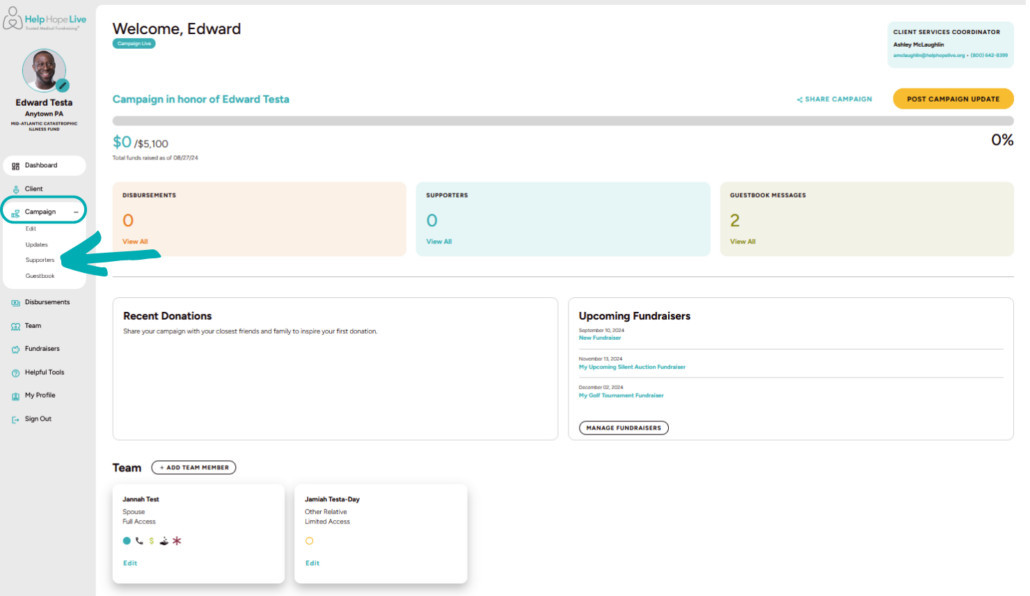Open Dashboard from the sidebar icon
Viewport: 1030px width, 596px height.
coord(16,166)
